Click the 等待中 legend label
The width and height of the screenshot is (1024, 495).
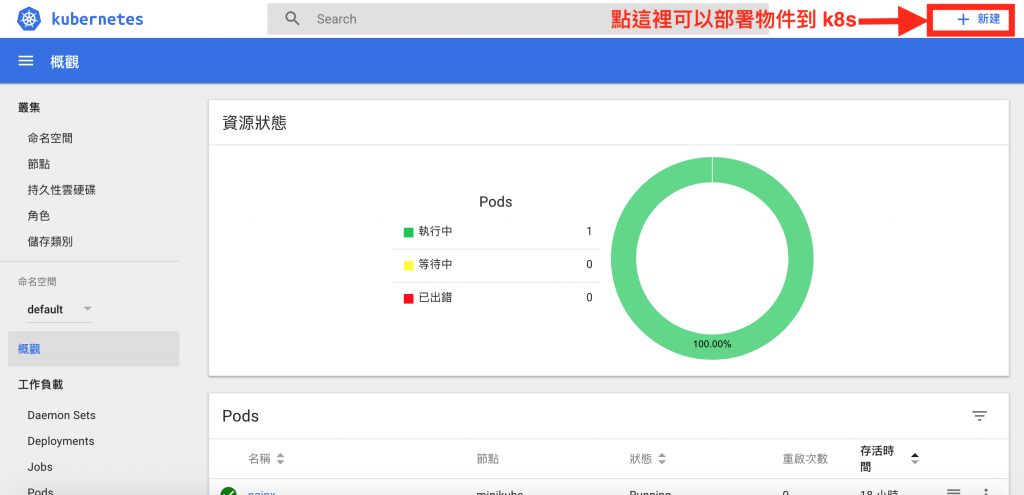tap(436, 264)
